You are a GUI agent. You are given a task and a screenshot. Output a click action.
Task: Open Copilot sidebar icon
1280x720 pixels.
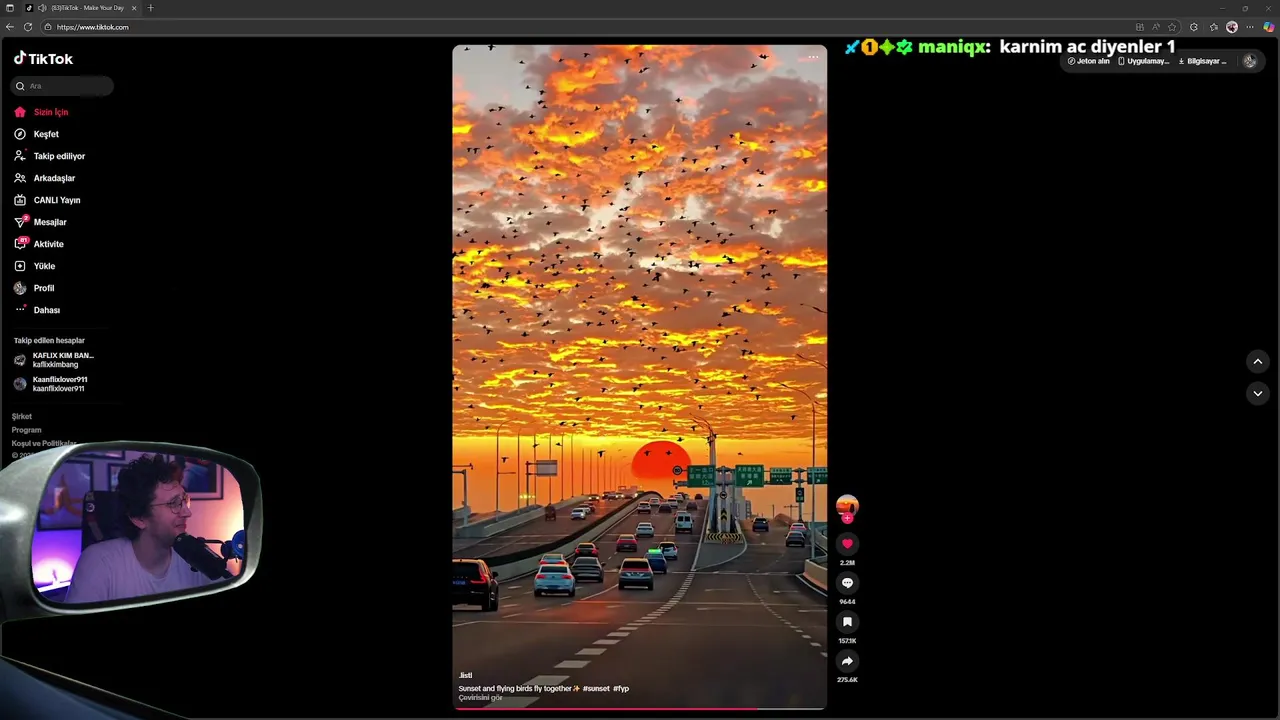click(1269, 27)
